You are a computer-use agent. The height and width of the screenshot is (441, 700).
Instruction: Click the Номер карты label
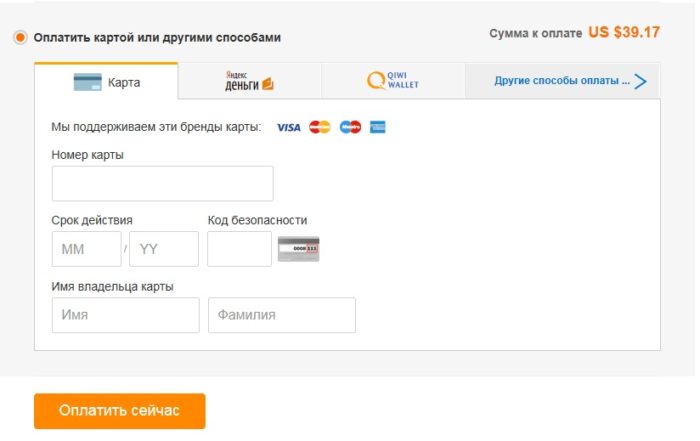[88, 155]
